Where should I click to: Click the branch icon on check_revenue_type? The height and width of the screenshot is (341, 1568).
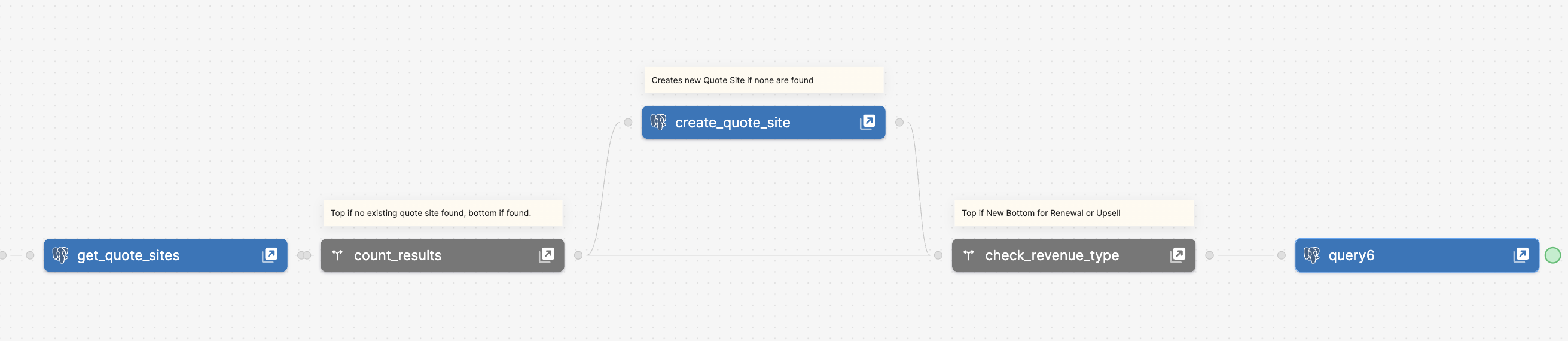tap(968, 255)
